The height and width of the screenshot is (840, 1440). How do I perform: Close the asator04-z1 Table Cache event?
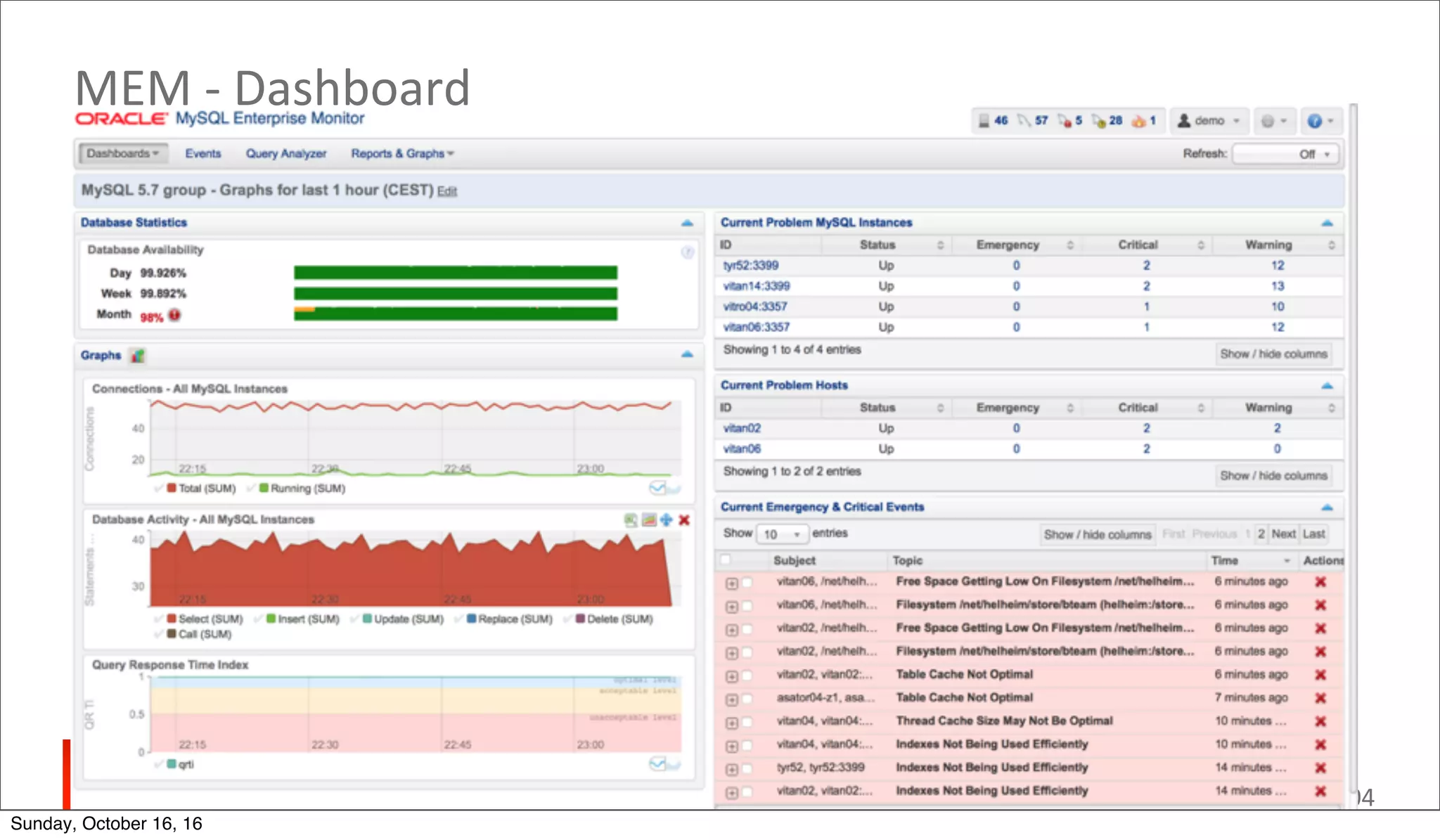click(x=1320, y=698)
